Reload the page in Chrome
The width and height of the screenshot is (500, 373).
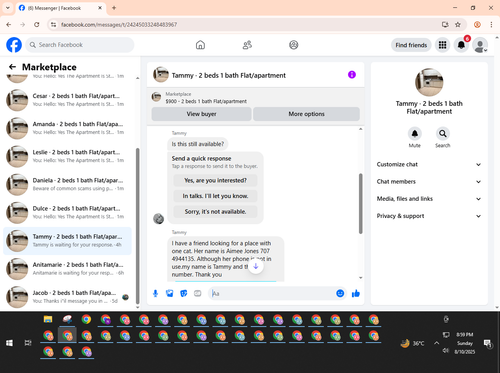37,24
